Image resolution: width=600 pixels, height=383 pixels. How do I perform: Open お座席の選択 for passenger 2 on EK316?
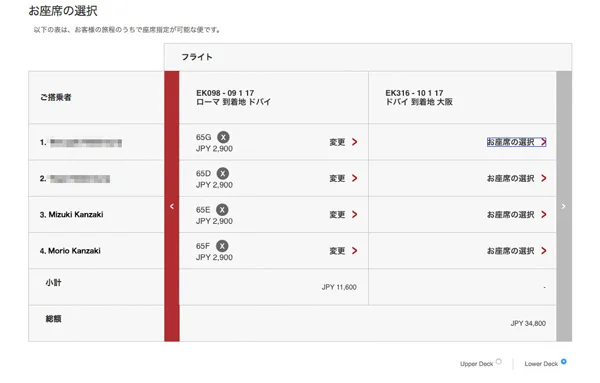point(516,178)
